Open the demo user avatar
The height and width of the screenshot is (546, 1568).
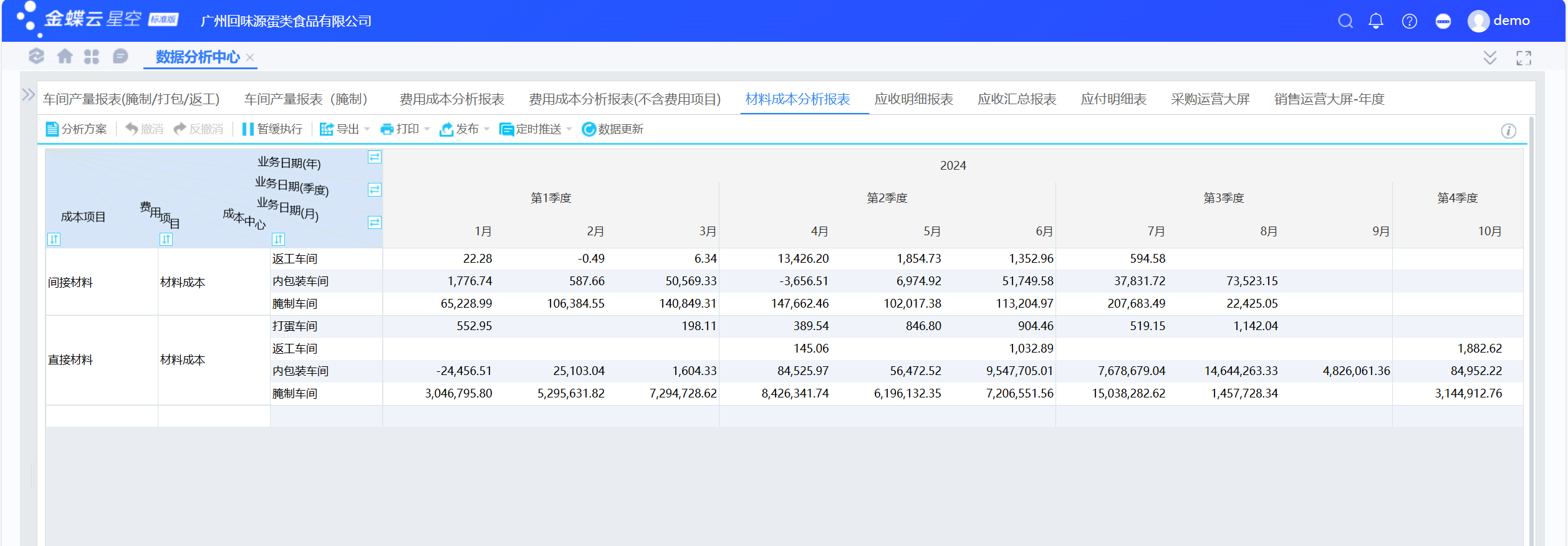(1478, 21)
